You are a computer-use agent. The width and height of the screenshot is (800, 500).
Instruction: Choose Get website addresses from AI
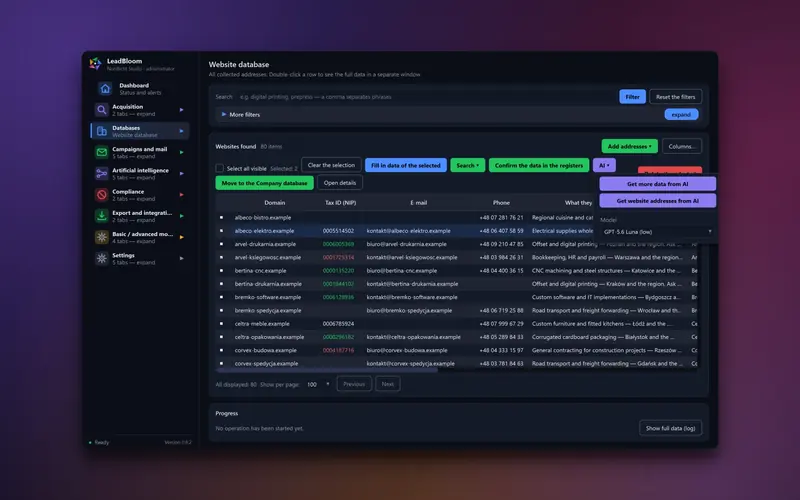point(657,201)
